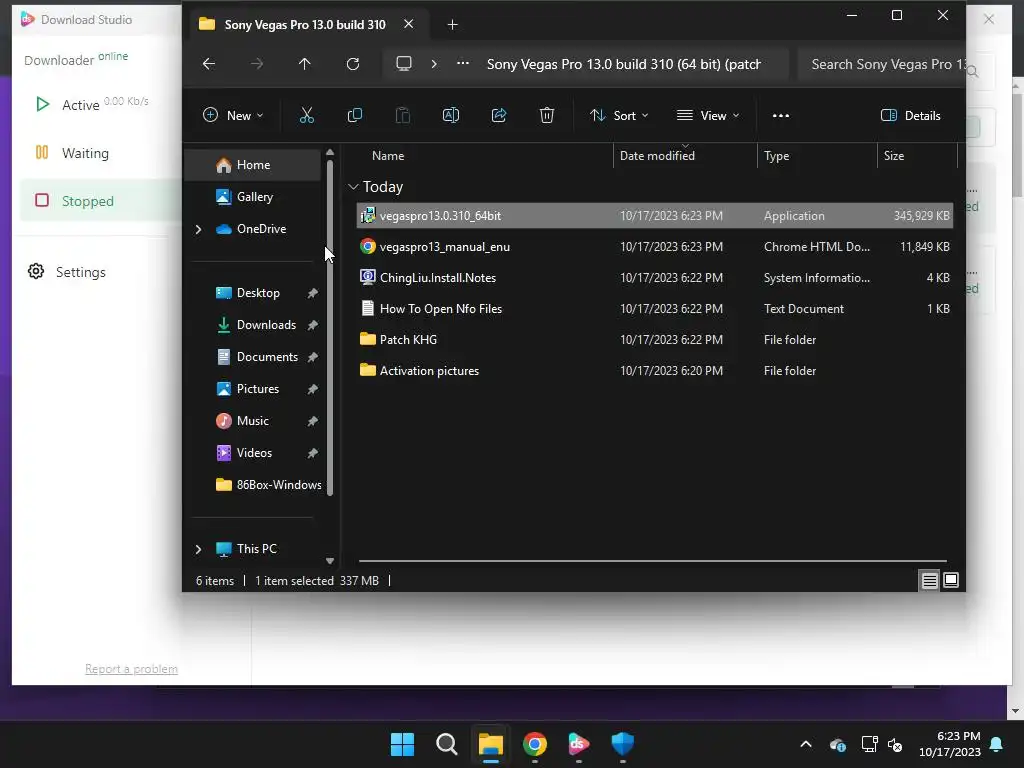Select the Patch KHG folder
The image size is (1024, 768).
654,340
